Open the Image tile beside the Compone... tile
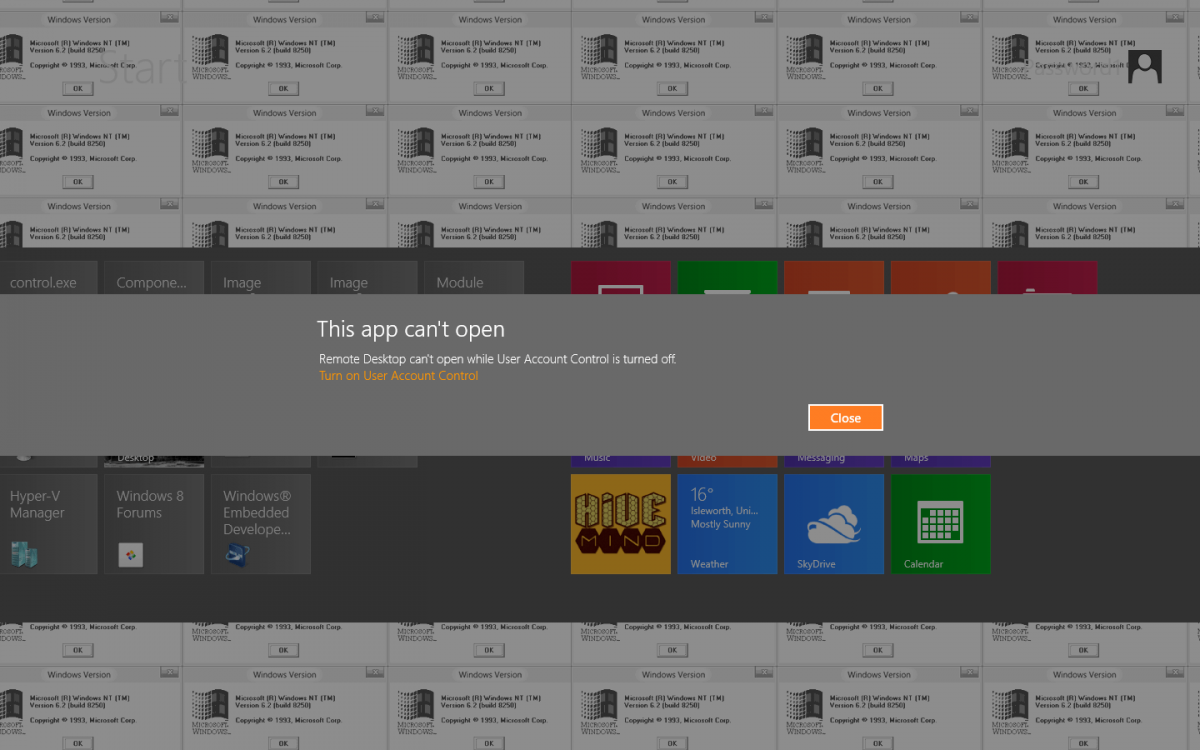 260,278
